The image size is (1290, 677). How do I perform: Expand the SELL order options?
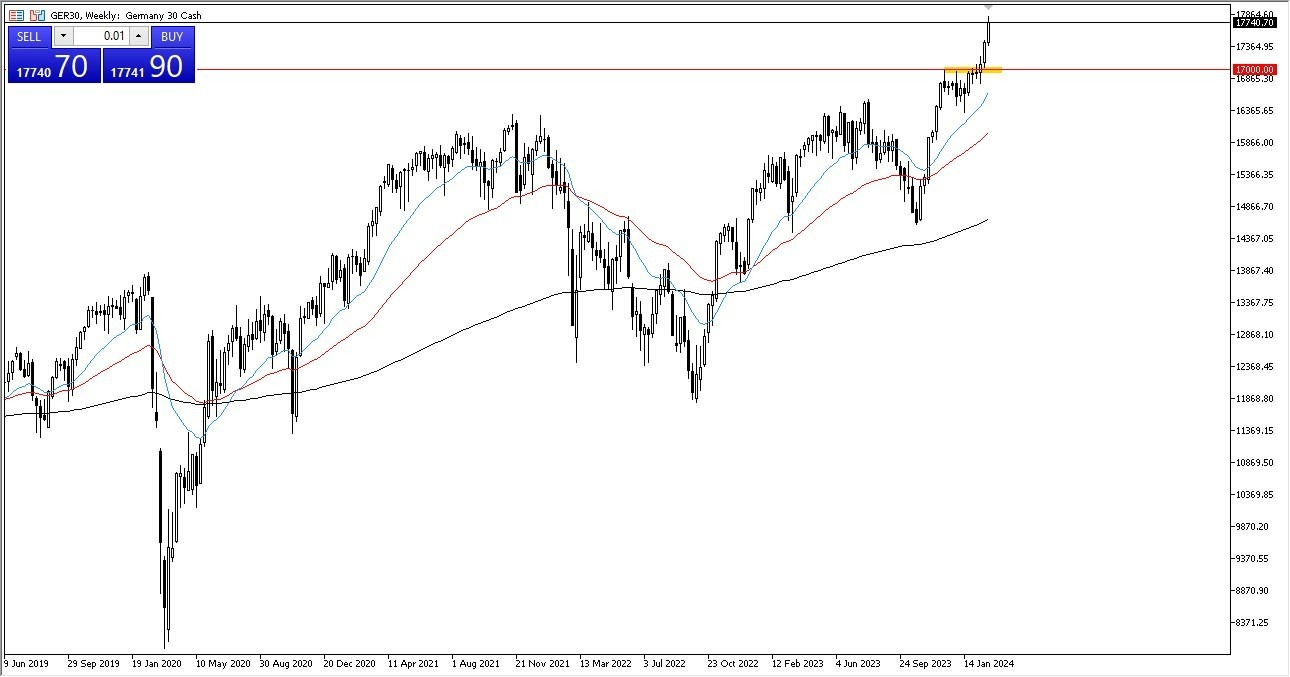point(29,37)
